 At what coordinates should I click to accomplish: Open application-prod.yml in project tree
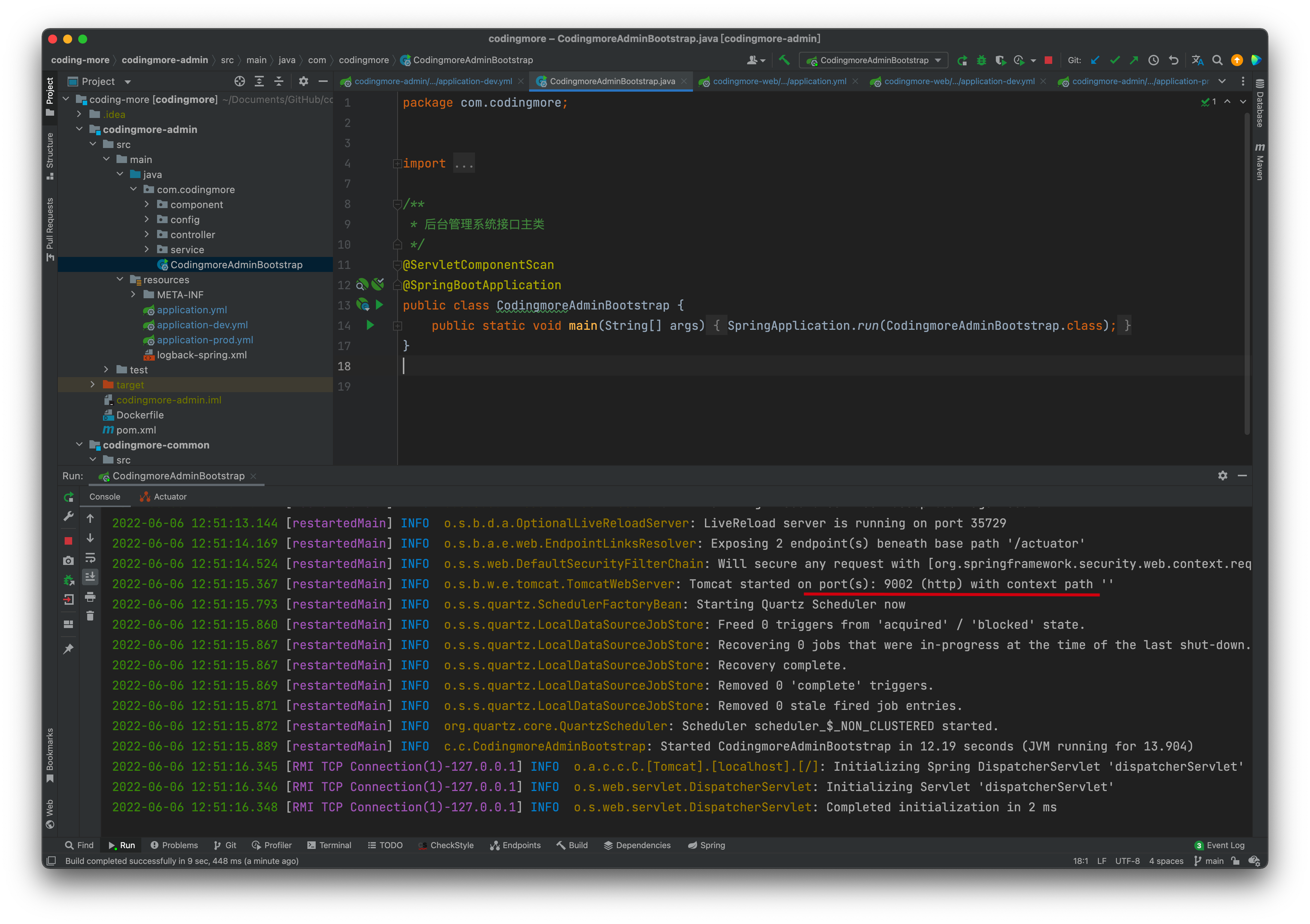pyautogui.click(x=204, y=340)
